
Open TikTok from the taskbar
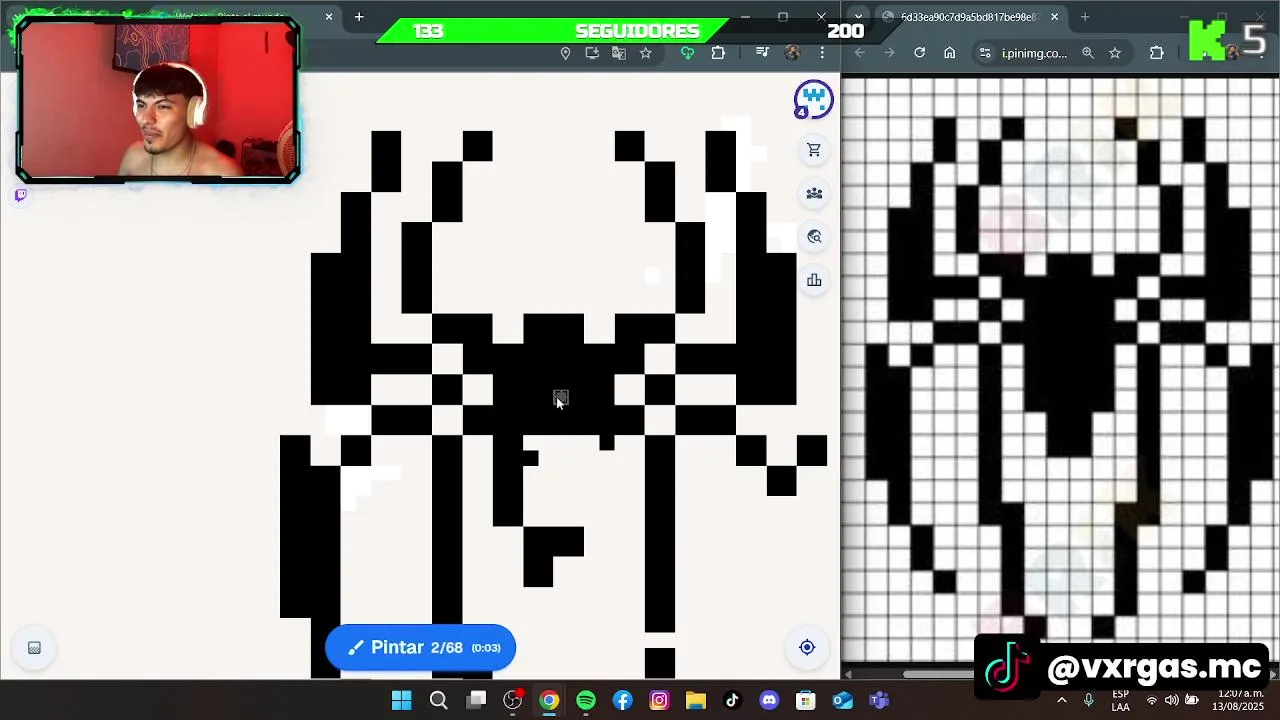[x=732, y=700]
